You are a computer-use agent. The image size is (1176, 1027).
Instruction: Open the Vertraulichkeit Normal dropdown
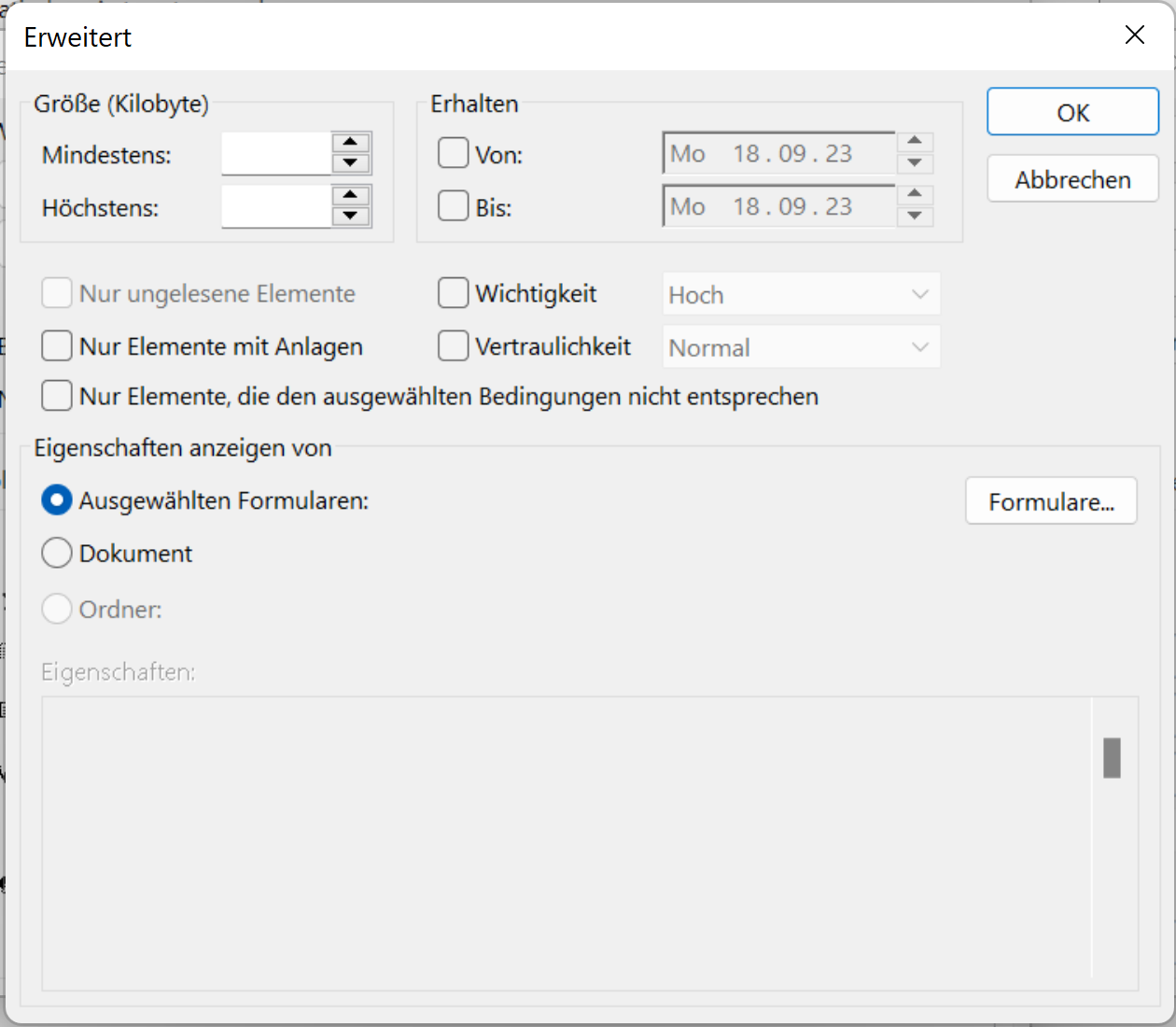pos(801,347)
